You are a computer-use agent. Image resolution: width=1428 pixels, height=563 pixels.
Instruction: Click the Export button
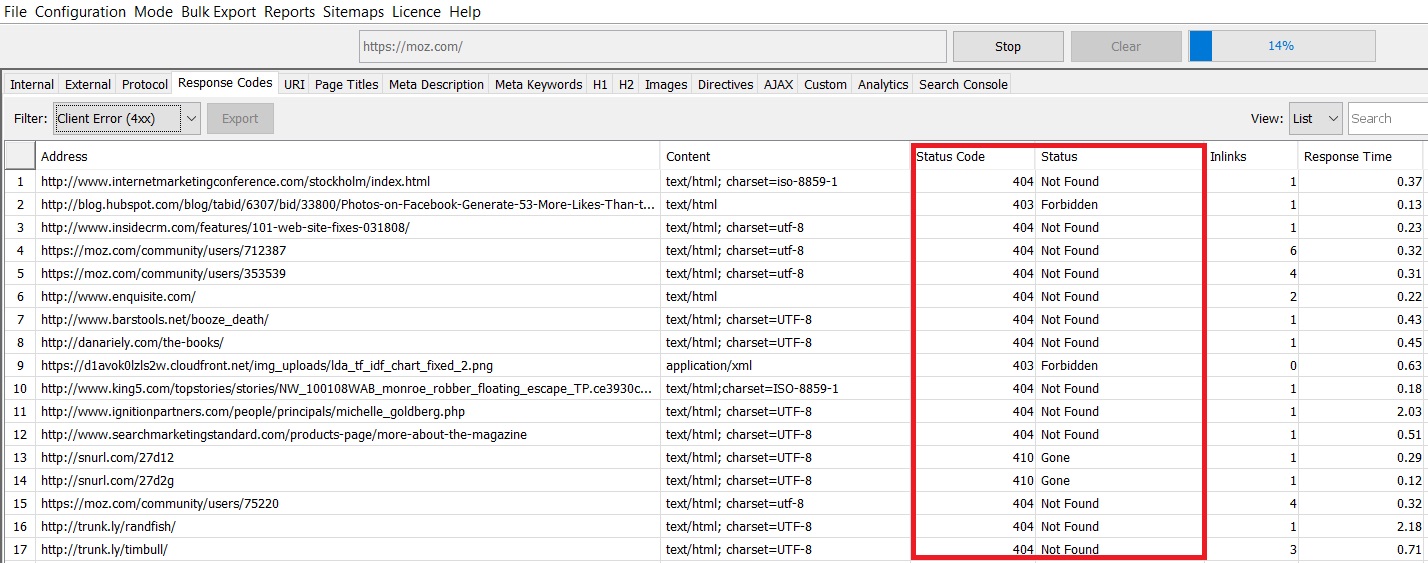(x=240, y=118)
